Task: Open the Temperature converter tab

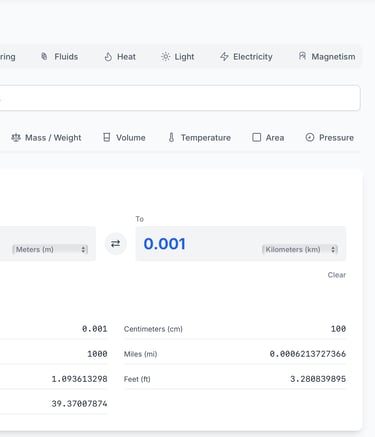Action: (x=199, y=138)
